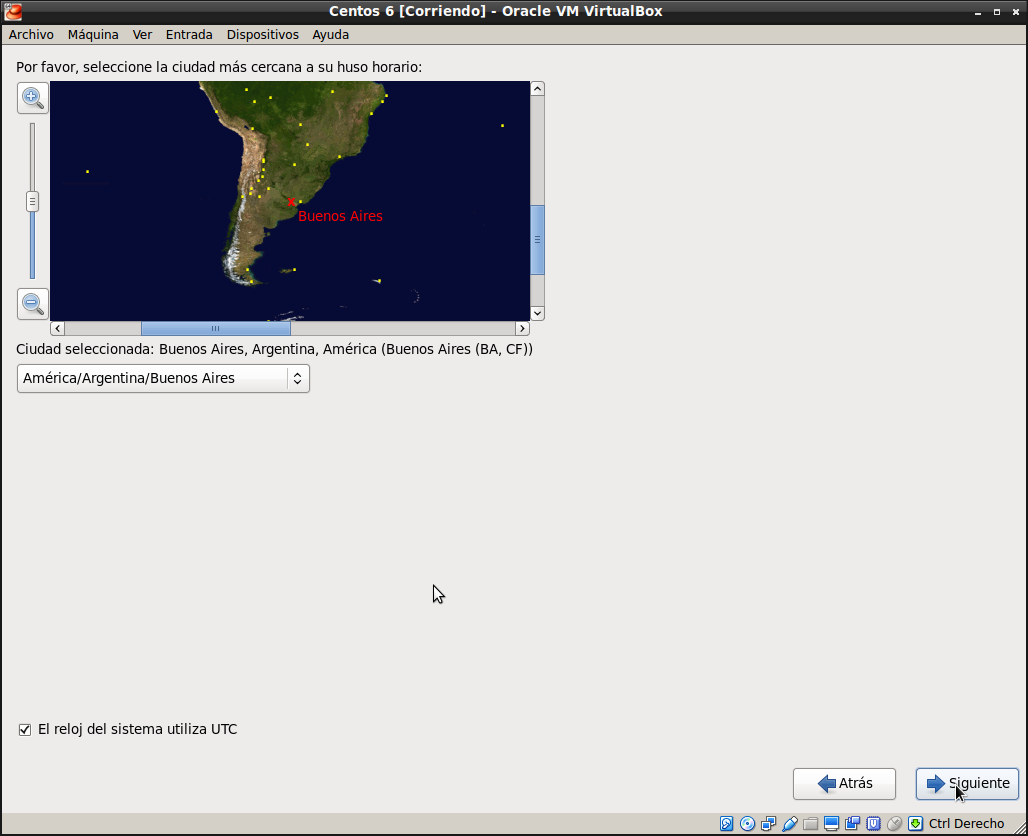Go back with the Atrás button
The height and width of the screenshot is (836, 1028).
coord(844,784)
